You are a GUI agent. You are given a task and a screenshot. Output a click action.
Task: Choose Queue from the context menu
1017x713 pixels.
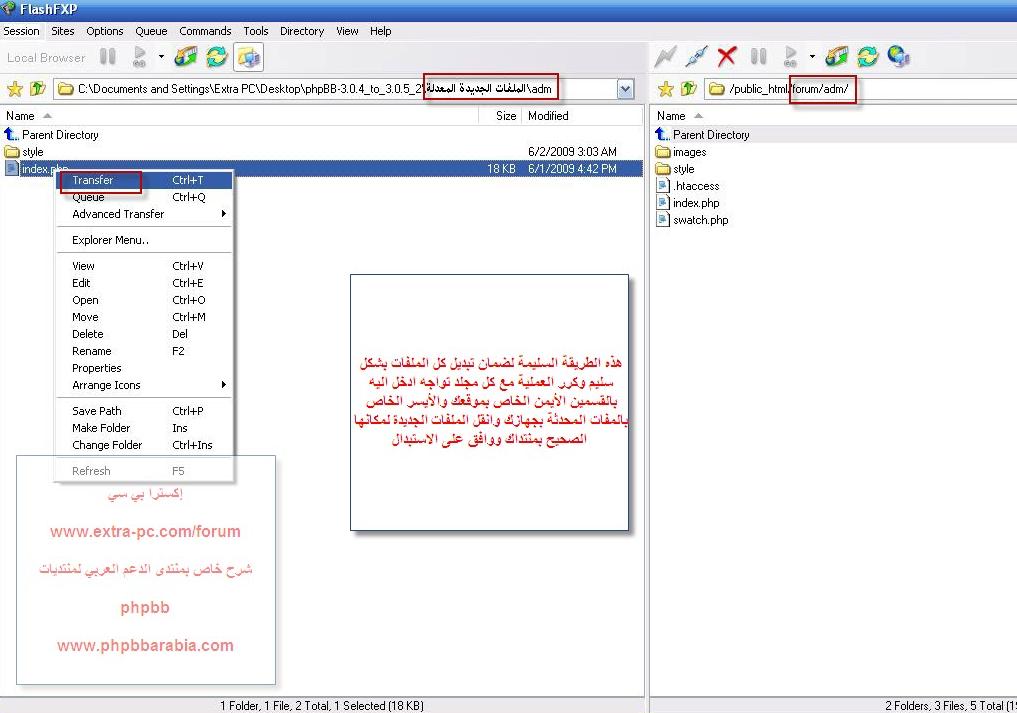click(145, 197)
